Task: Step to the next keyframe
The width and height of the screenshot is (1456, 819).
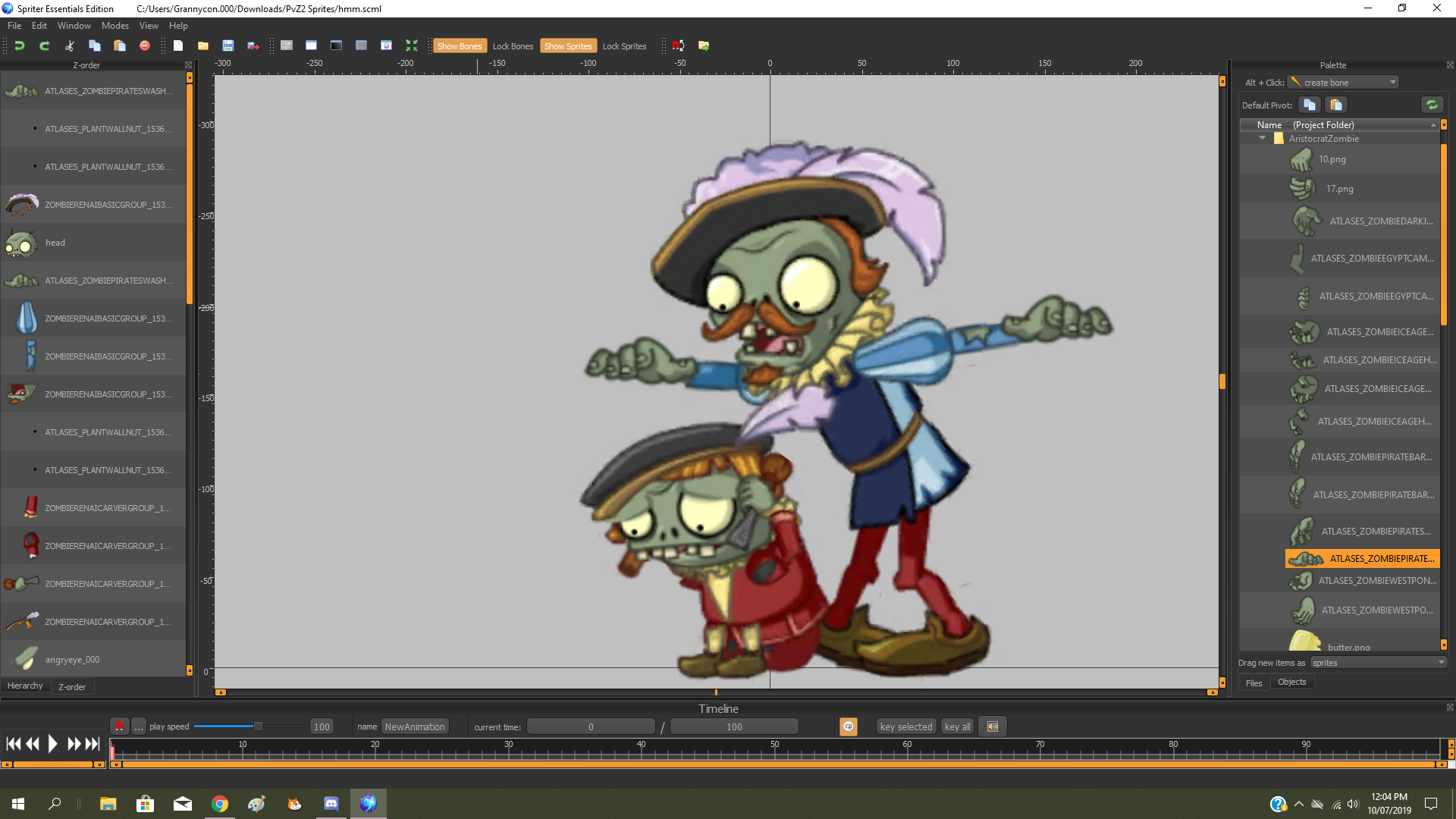Action: pyautogui.click(x=74, y=744)
